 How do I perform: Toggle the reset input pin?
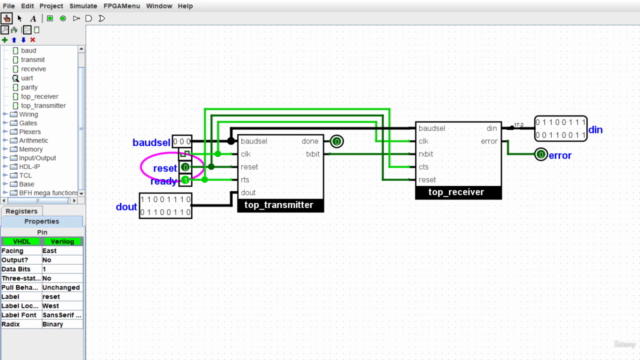(x=185, y=167)
